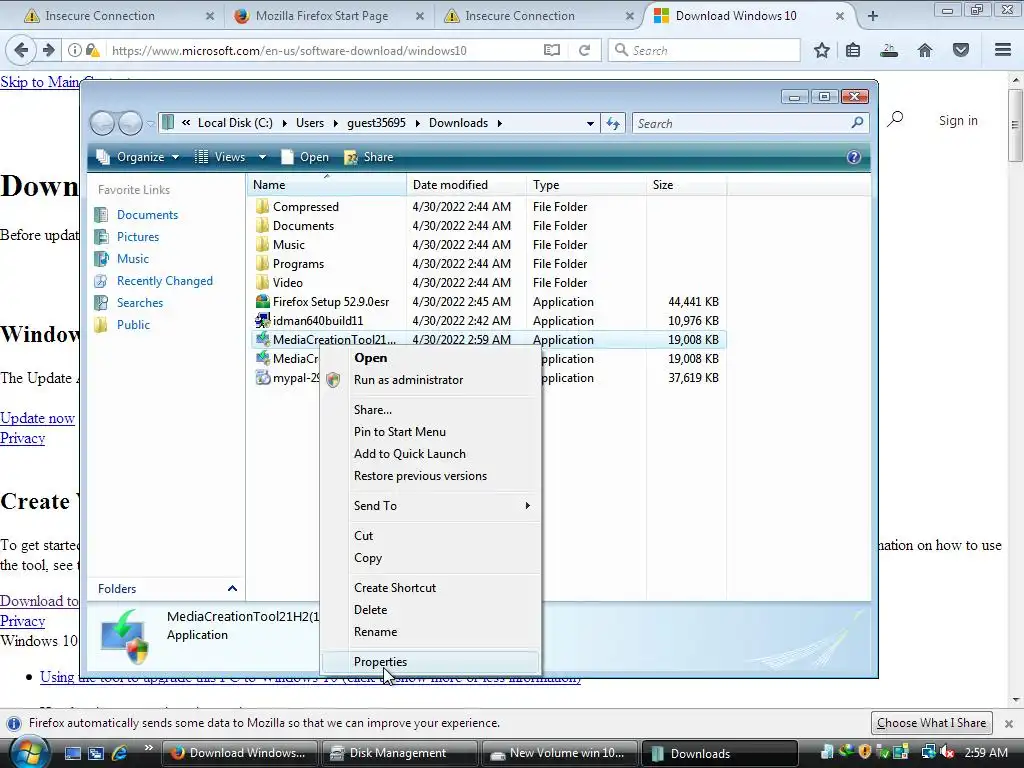Sort by Name column header
Viewport: 1024px width, 768px height.
pyautogui.click(x=327, y=185)
